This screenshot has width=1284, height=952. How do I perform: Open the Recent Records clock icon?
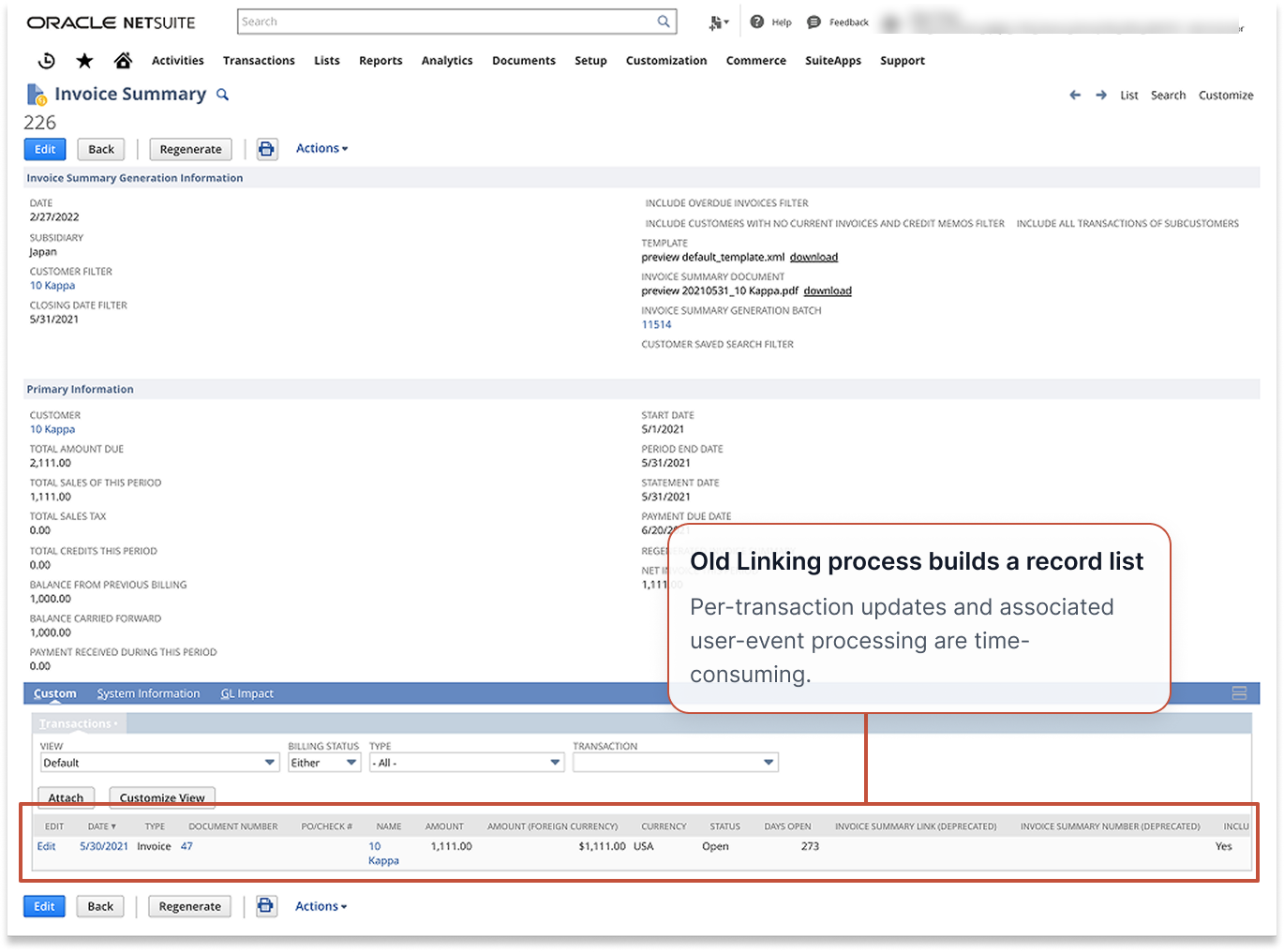[46, 61]
